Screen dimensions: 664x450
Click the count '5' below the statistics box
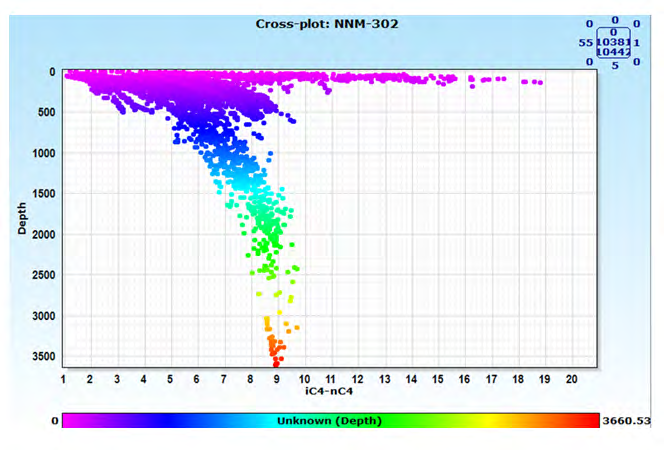615,66
